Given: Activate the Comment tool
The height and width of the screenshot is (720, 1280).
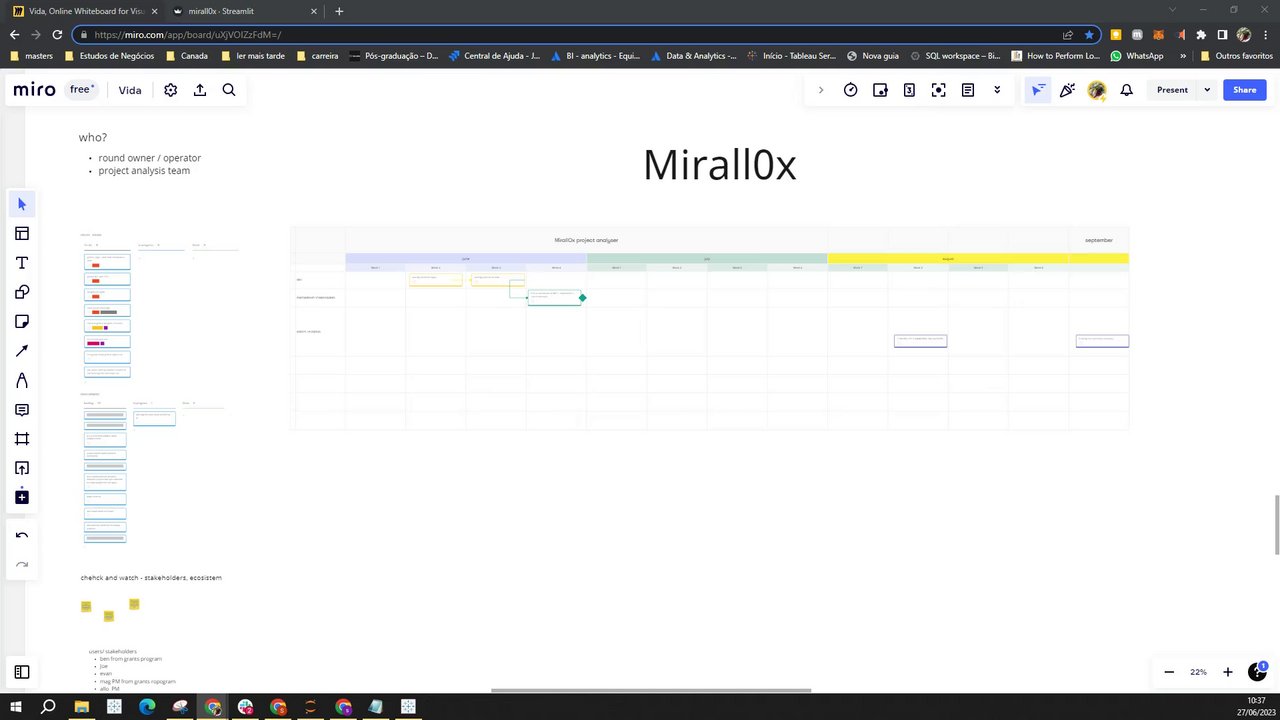Looking at the screenshot, I should pyautogui.click(x=22, y=410).
